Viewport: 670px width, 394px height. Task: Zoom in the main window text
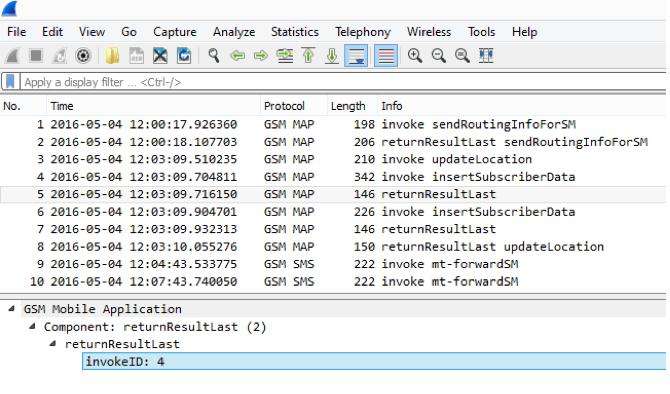(x=415, y=56)
